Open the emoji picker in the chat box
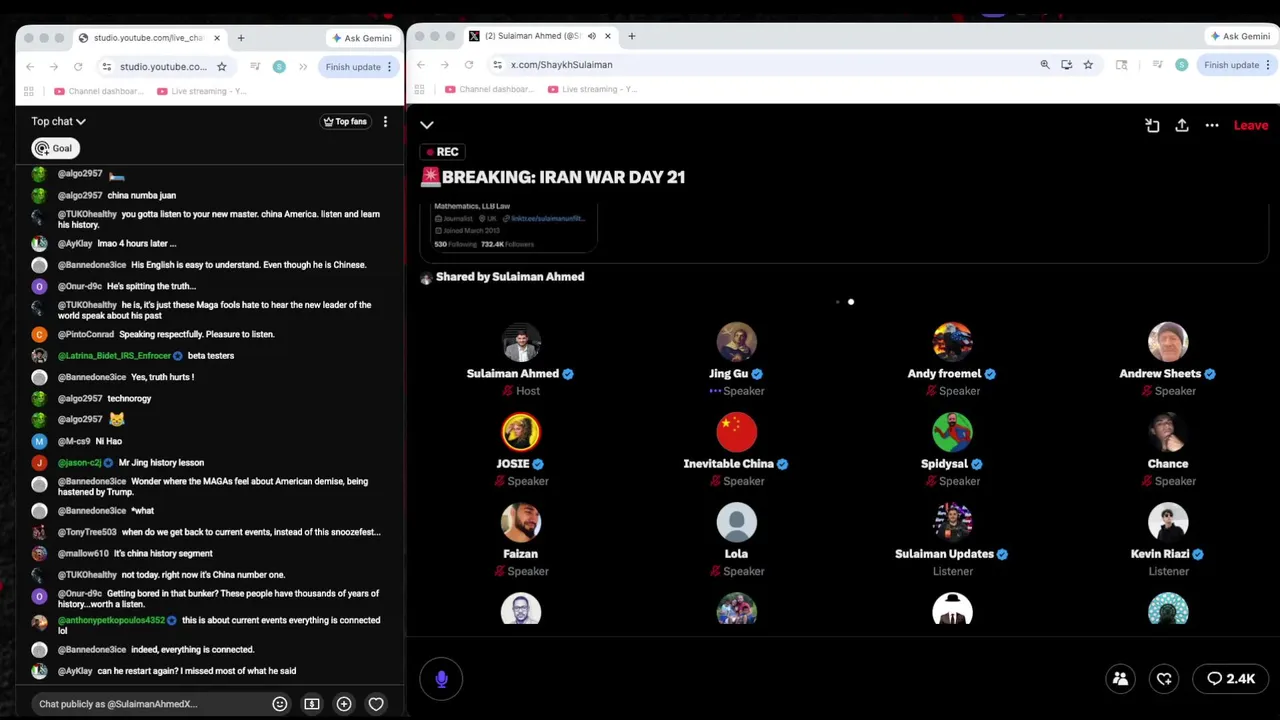The width and height of the screenshot is (1280, 720). (280, 704)
